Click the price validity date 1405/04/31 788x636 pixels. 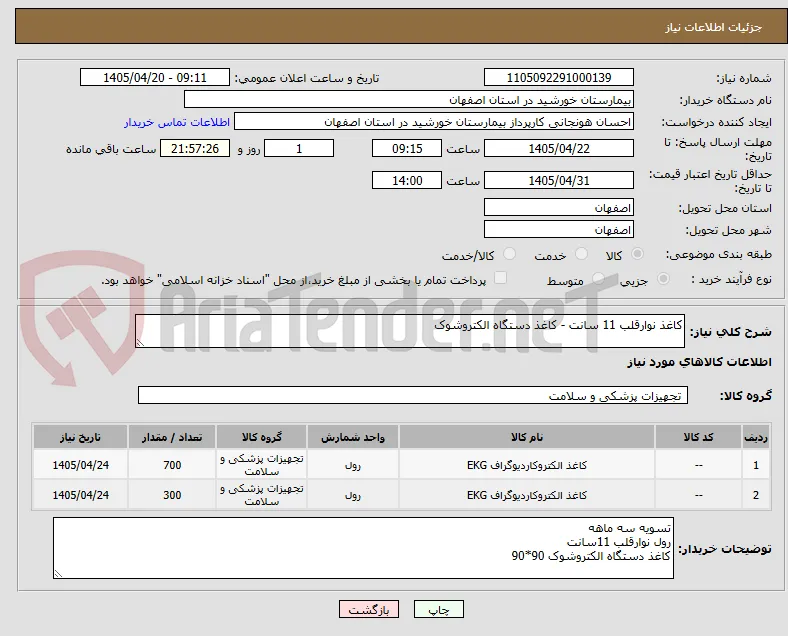559,180
